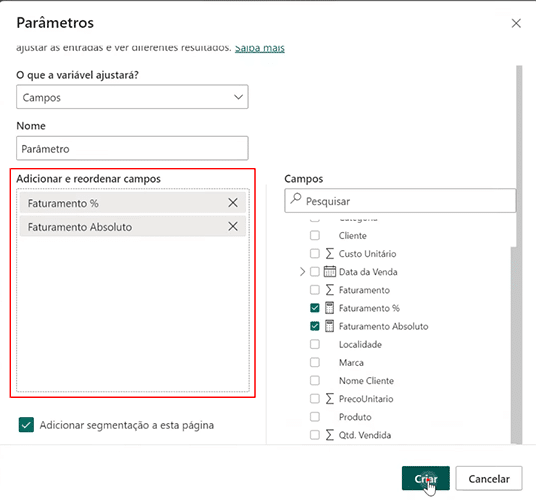Click the Qtd. Vendida sigma icon

(x=330, y=435)
